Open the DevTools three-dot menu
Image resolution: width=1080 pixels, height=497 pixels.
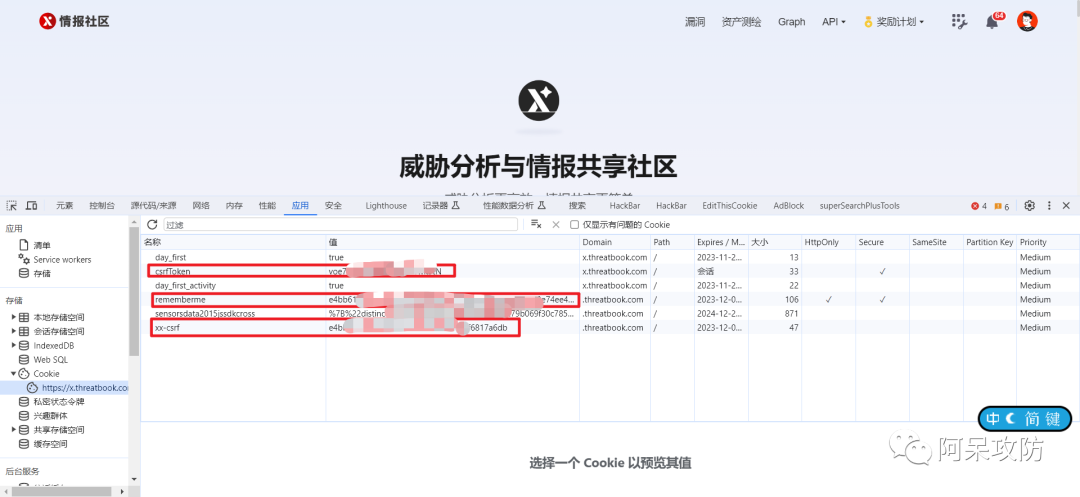[1048, 206]
